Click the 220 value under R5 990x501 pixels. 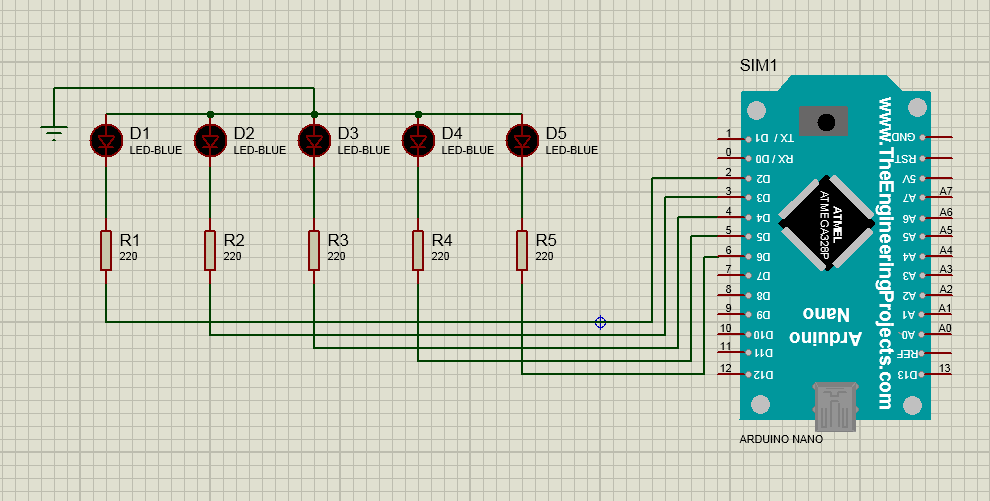(544, 256)
